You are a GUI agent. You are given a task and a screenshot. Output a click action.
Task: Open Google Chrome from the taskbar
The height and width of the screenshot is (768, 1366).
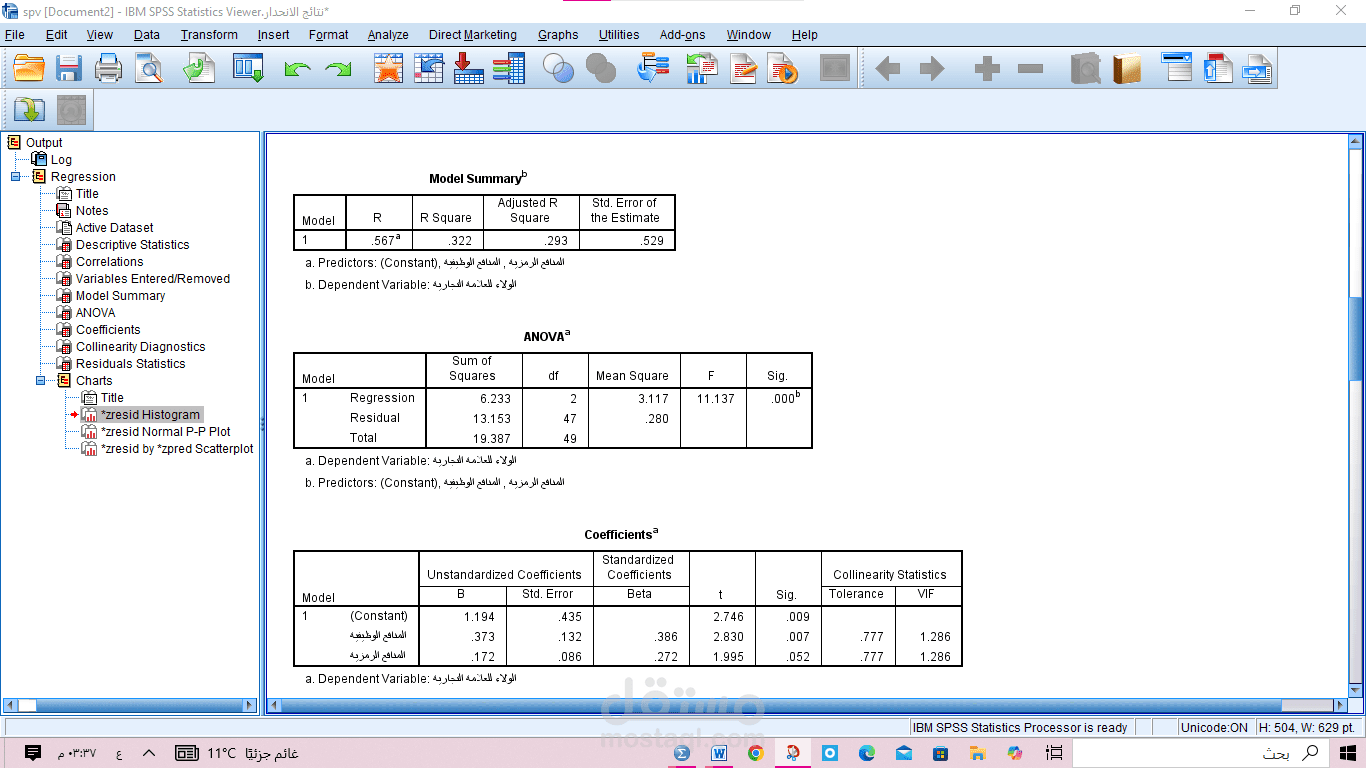pyautogui.click(x=755, y=753)
